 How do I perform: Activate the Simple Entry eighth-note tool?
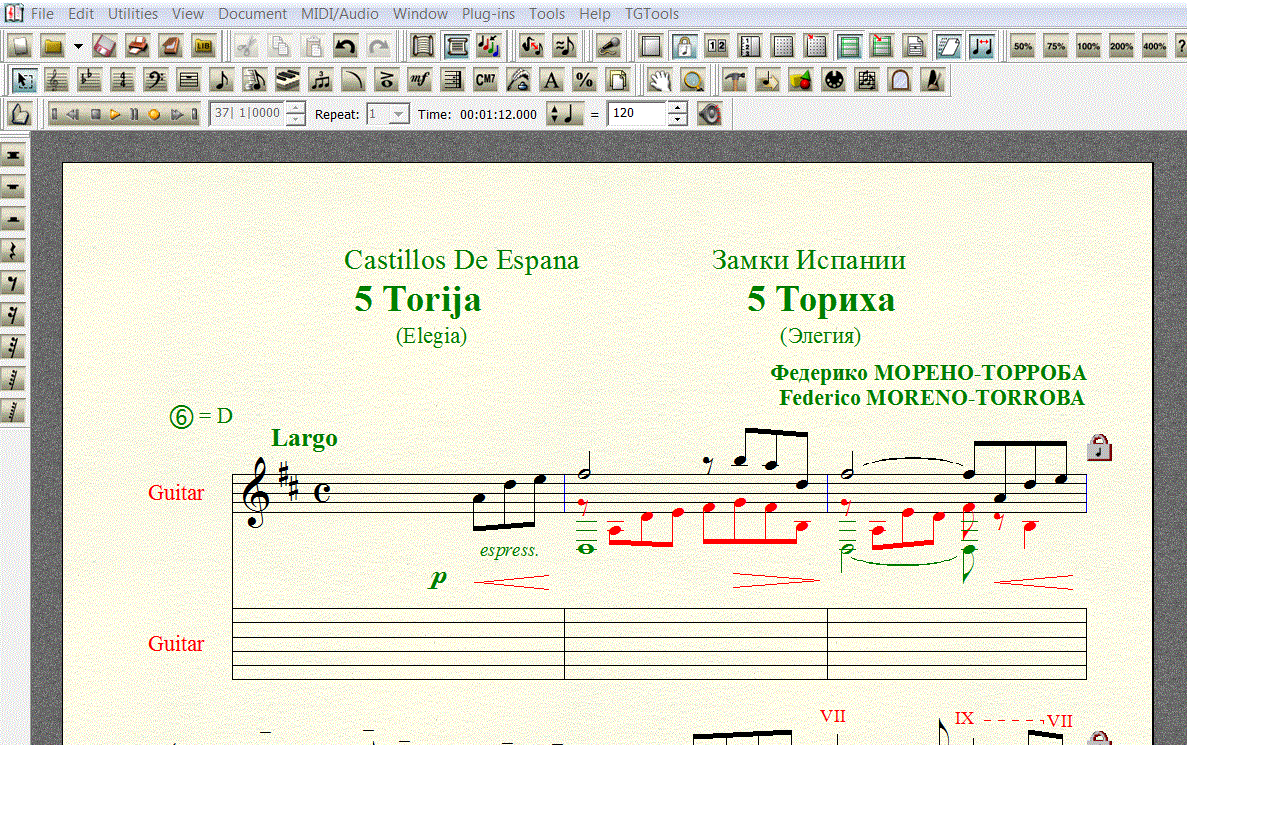click(x=222, y=81)
